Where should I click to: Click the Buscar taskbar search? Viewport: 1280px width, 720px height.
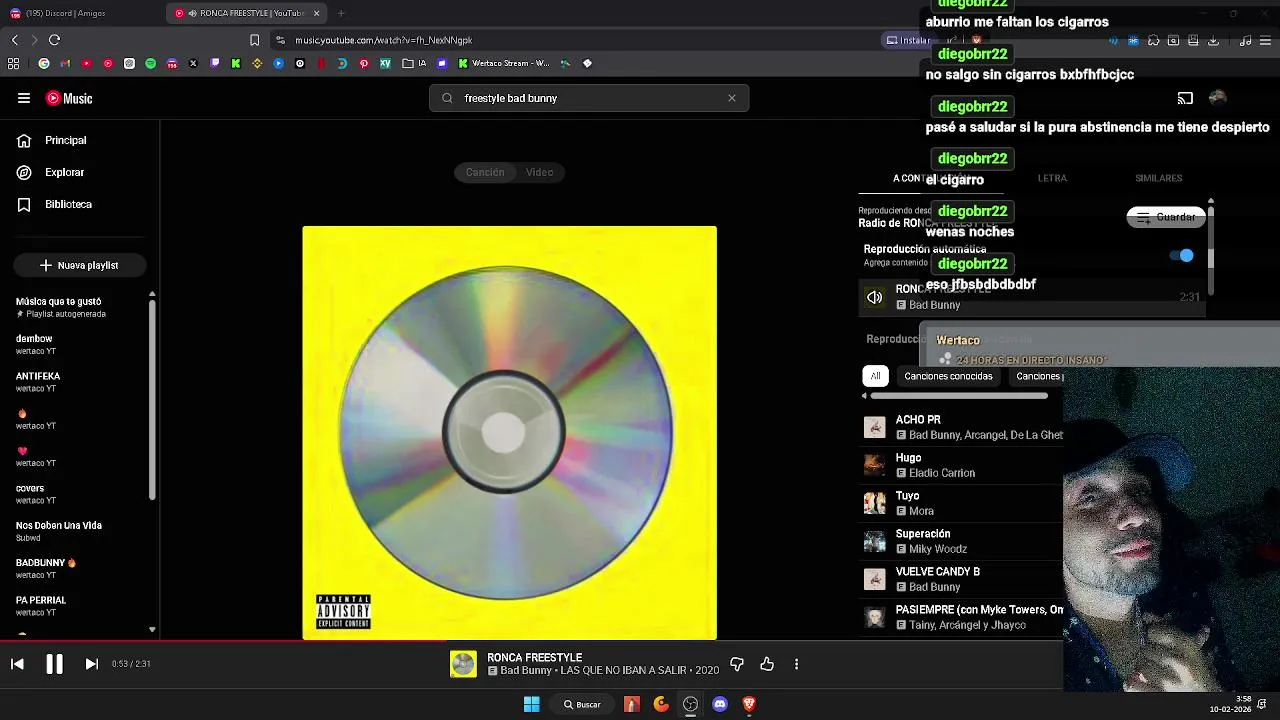pyautogui.click(x=582, y=704)
